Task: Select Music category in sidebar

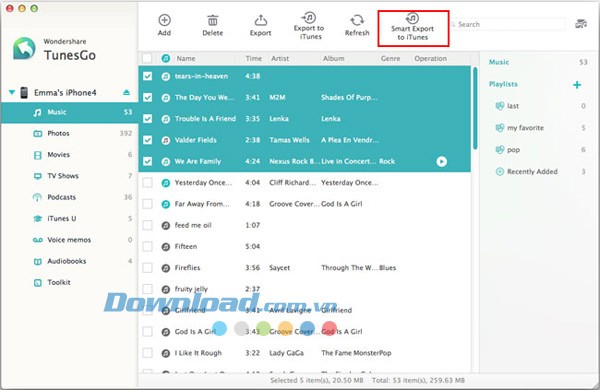Action: 69,112
